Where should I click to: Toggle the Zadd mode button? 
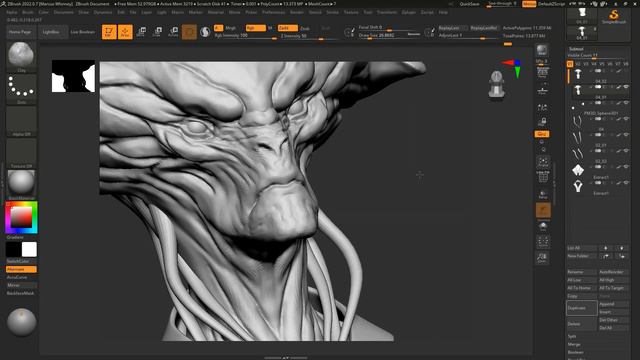pos(287,28)
